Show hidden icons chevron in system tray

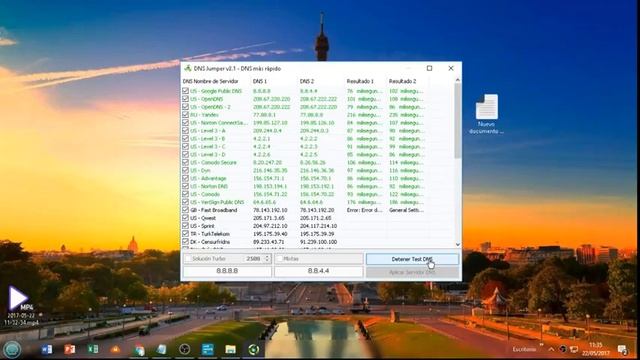click(551, 349)
